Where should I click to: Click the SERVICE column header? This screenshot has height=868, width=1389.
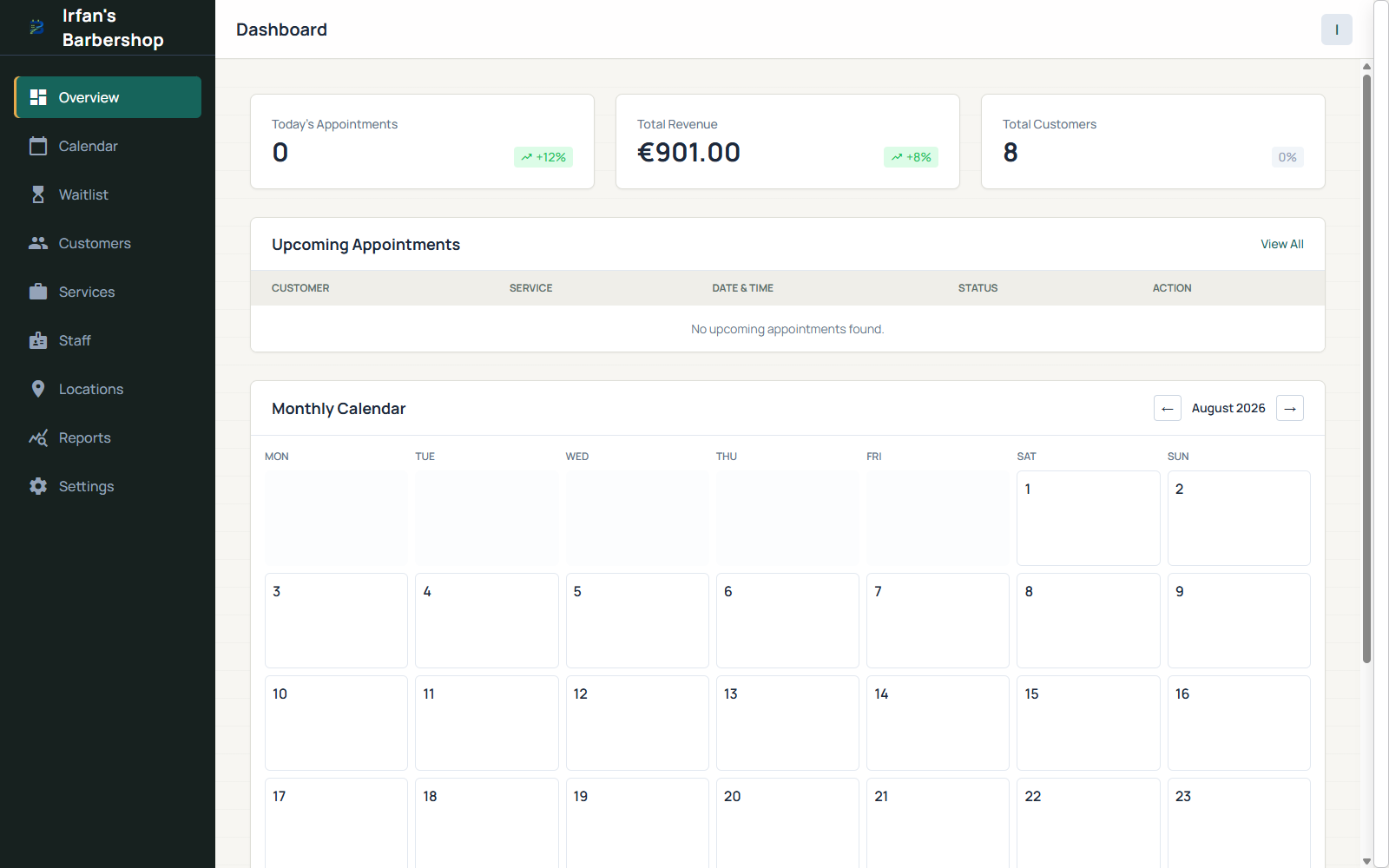tap(531, 288)
